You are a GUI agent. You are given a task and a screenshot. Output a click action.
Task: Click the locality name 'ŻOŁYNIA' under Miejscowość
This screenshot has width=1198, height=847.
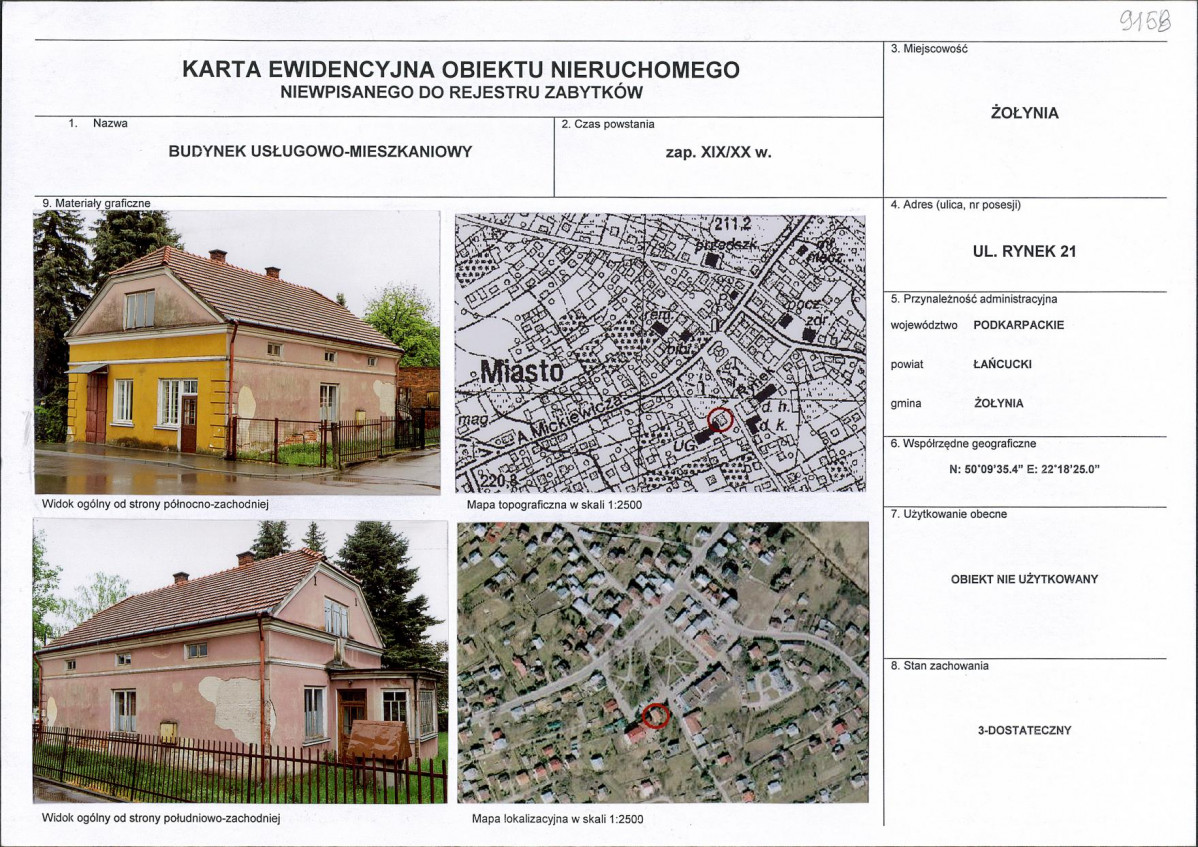point(1025,113)
